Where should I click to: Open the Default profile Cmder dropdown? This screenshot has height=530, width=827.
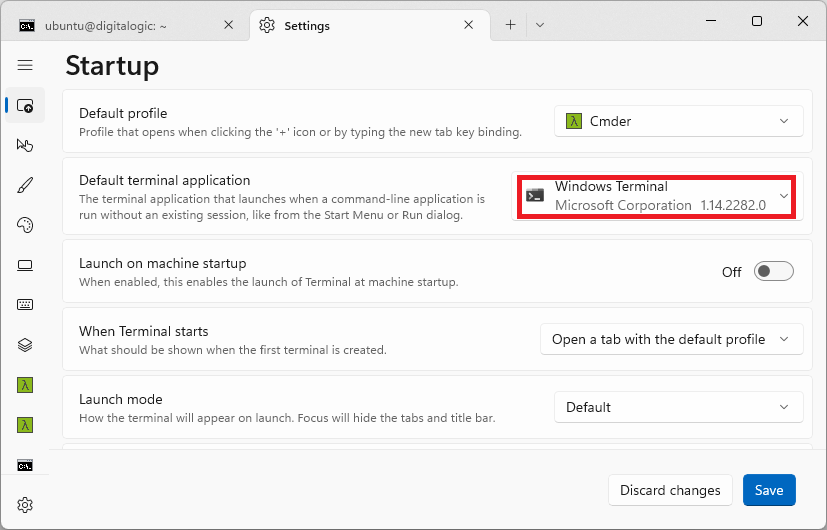tap(679, 121)
